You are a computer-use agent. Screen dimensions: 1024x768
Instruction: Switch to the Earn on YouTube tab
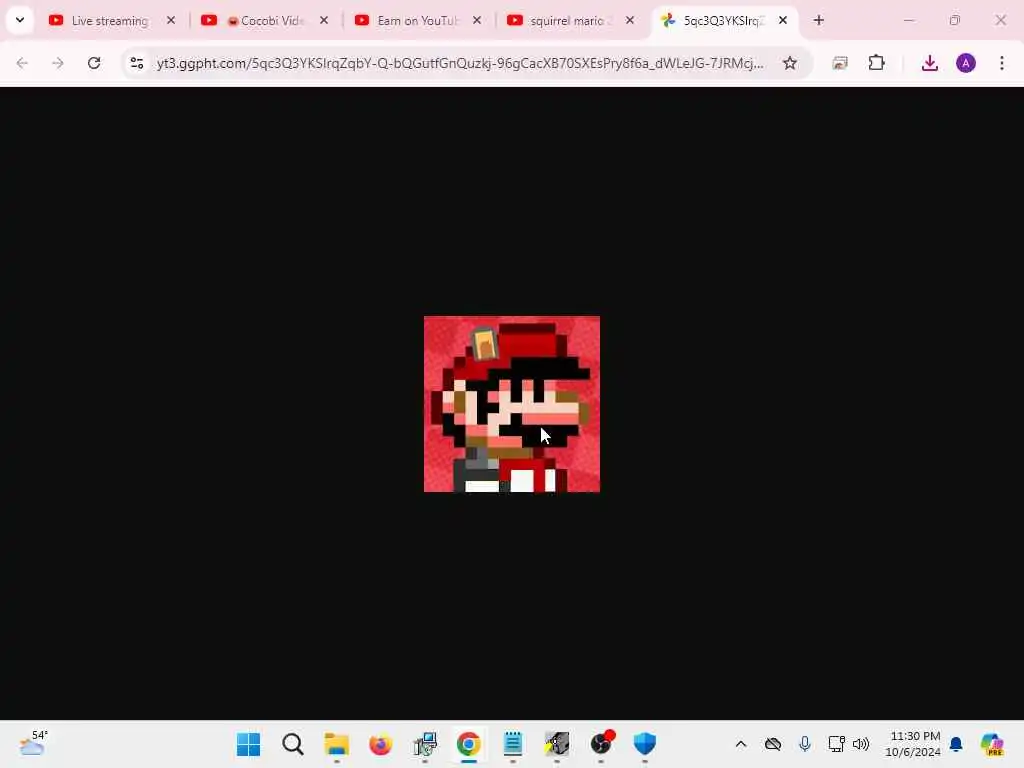(418, 21)
